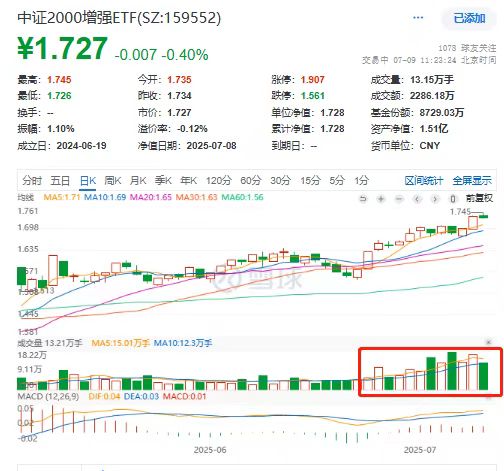This screenshot has height=471, width=504.
Task: Click the 振幅 value 1.10%
Action: pyautogui.click(x=61, y=129)
